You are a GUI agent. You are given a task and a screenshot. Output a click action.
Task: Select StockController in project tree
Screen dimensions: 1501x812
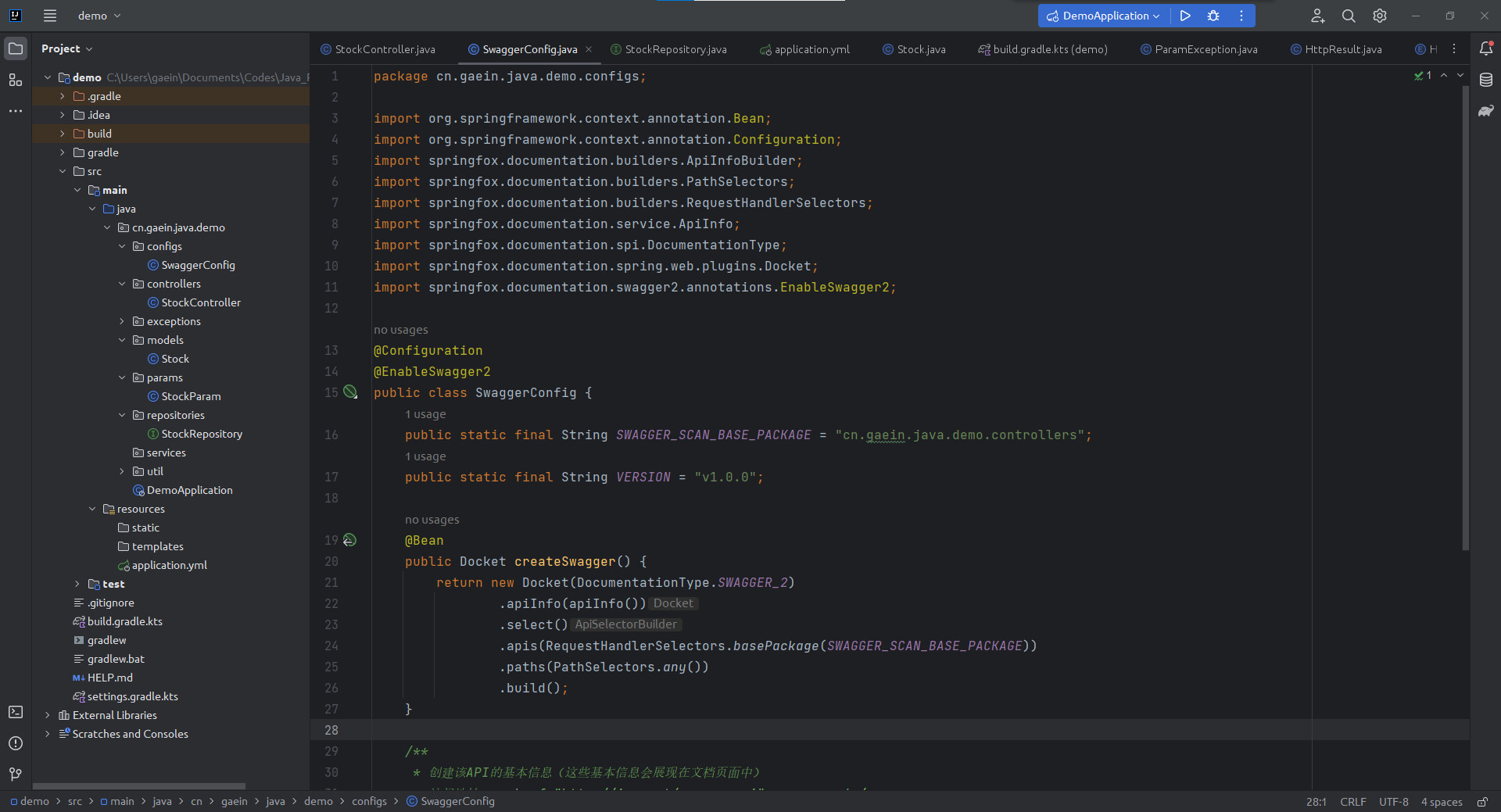(x=201, y=302)
